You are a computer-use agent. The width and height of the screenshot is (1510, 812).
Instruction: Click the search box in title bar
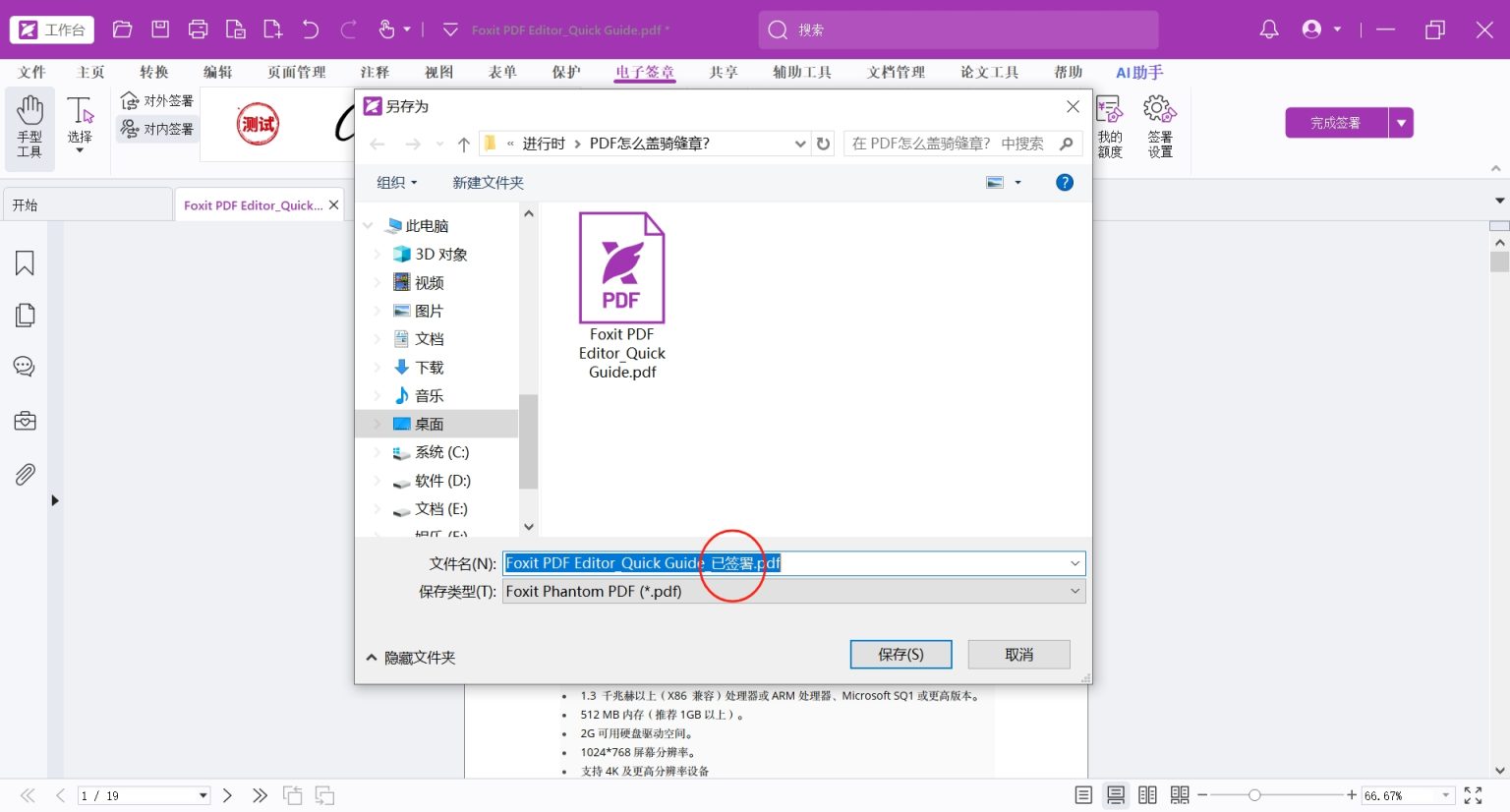point(958,29)
